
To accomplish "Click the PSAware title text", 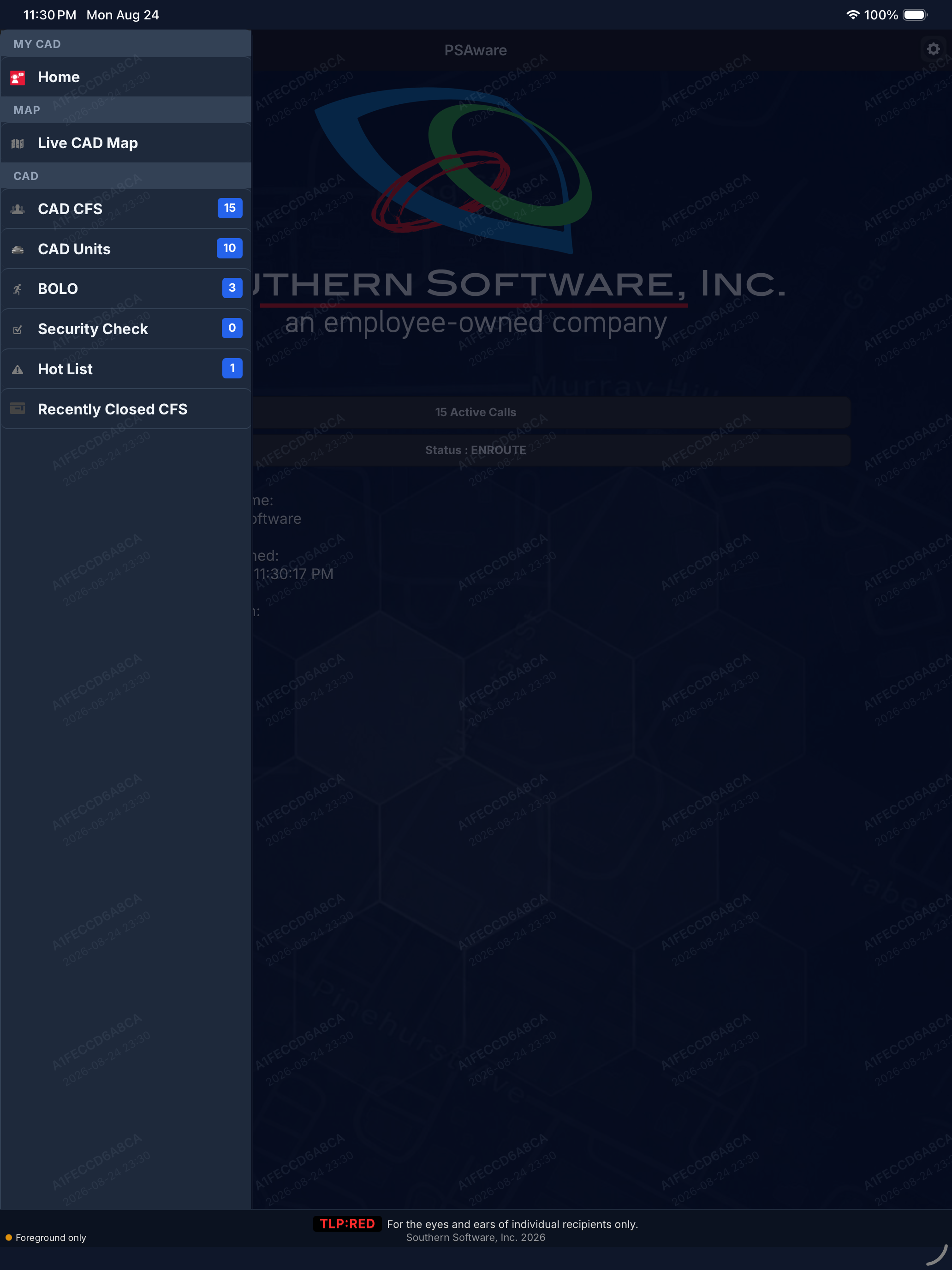I will 476,50.
